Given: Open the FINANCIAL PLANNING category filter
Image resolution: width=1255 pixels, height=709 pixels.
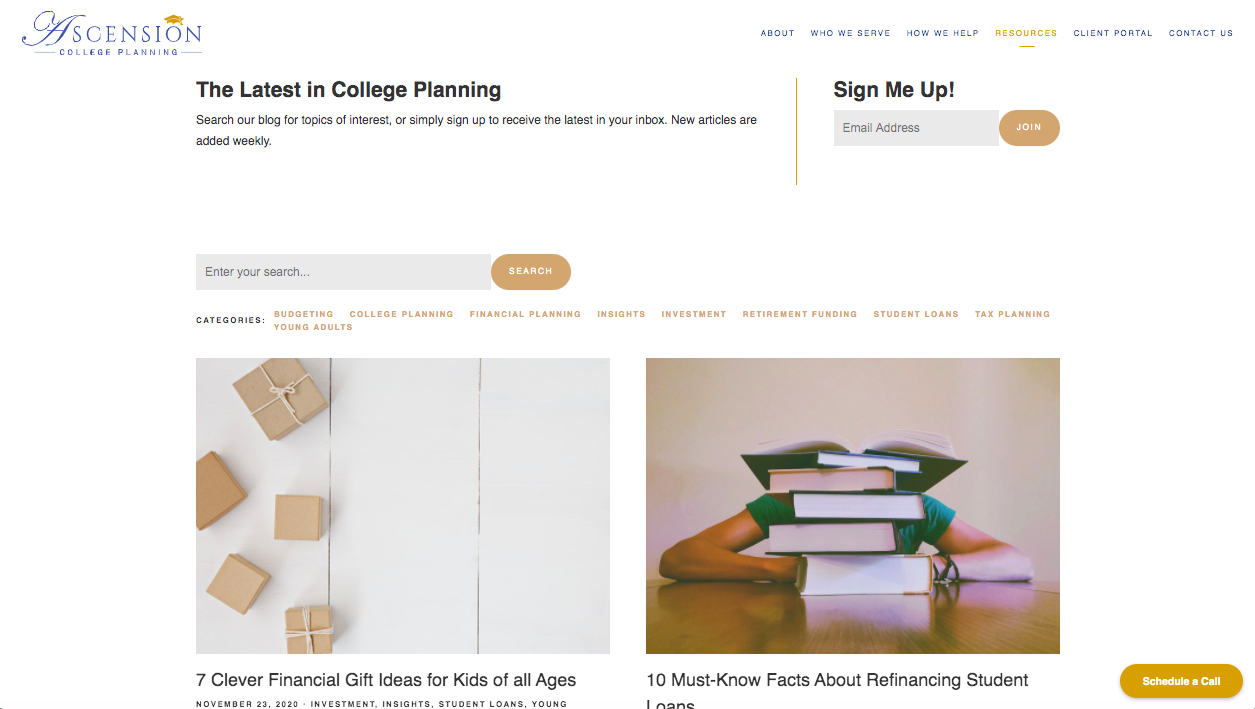Looking at the screenshot, I should [x=524, y=313].
